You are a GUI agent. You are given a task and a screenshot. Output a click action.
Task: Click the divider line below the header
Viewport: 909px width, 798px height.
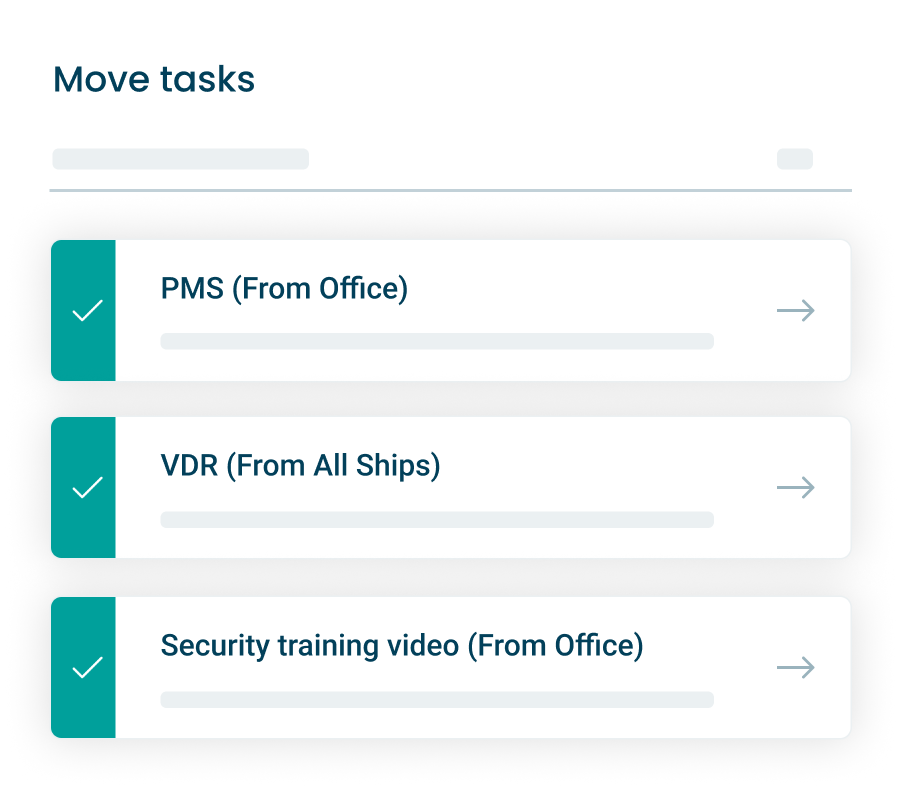pyautogui.click(x=450, y=190)
